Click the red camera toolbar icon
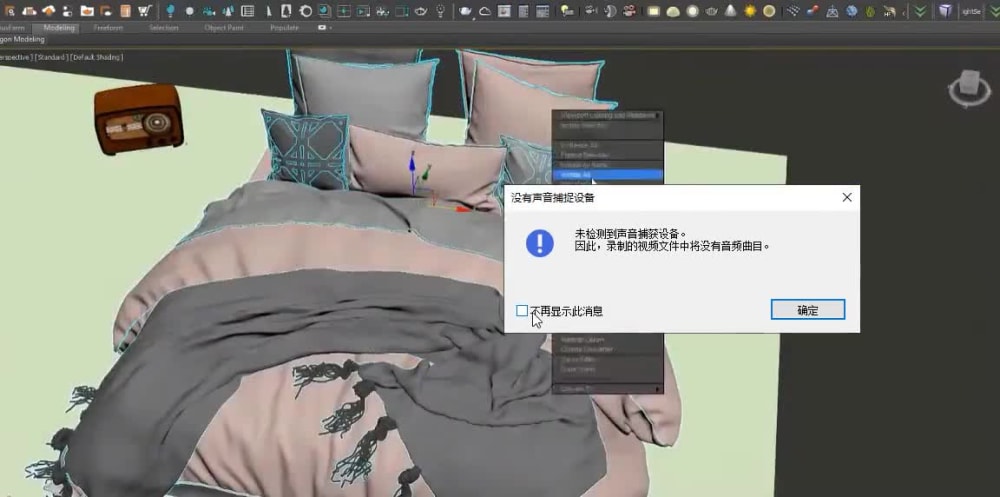The height and width of the screenshot is (497, 1000). pyautogui.click(x=629, y=11)
